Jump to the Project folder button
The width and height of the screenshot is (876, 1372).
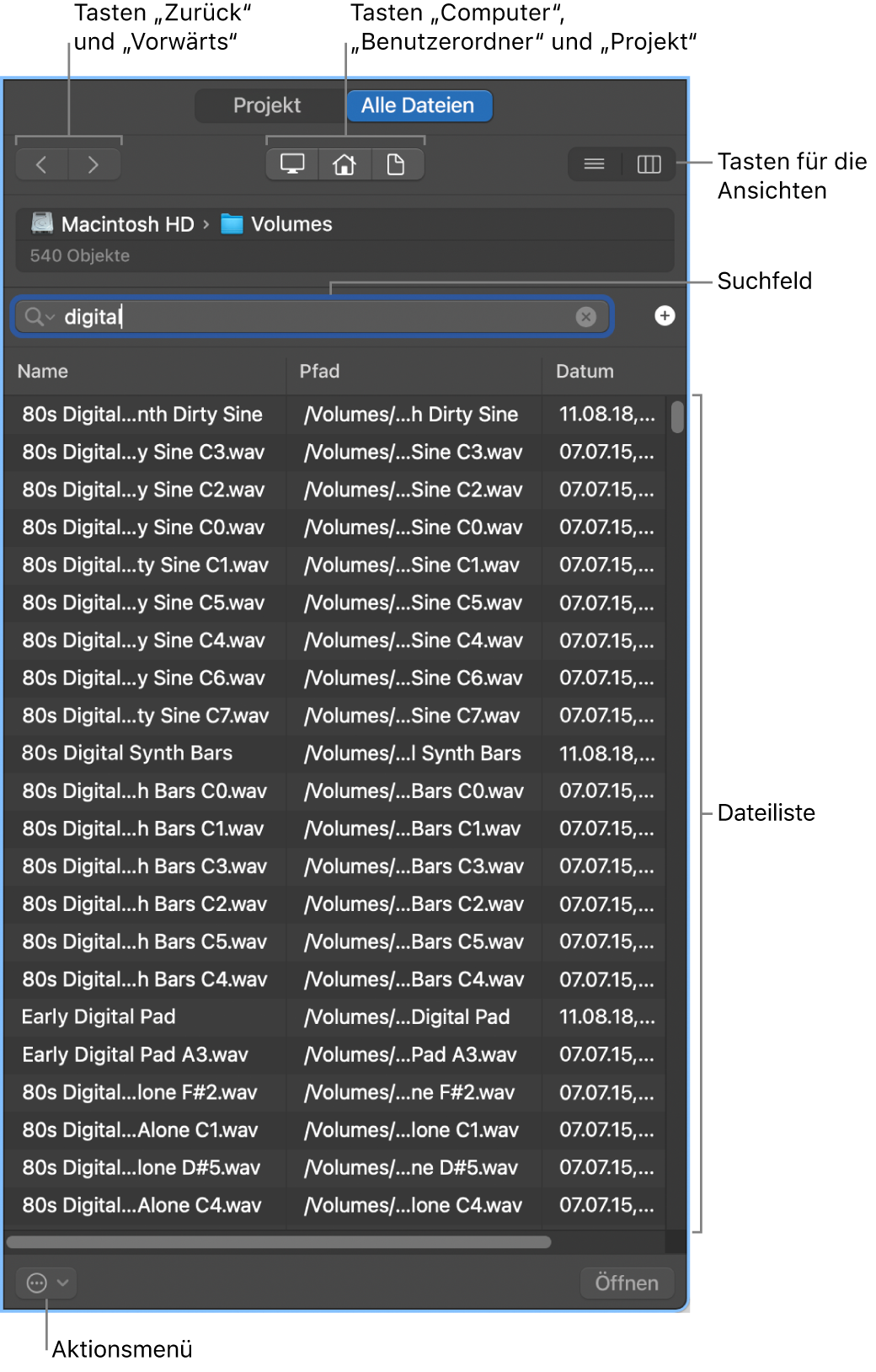[396, 164]
